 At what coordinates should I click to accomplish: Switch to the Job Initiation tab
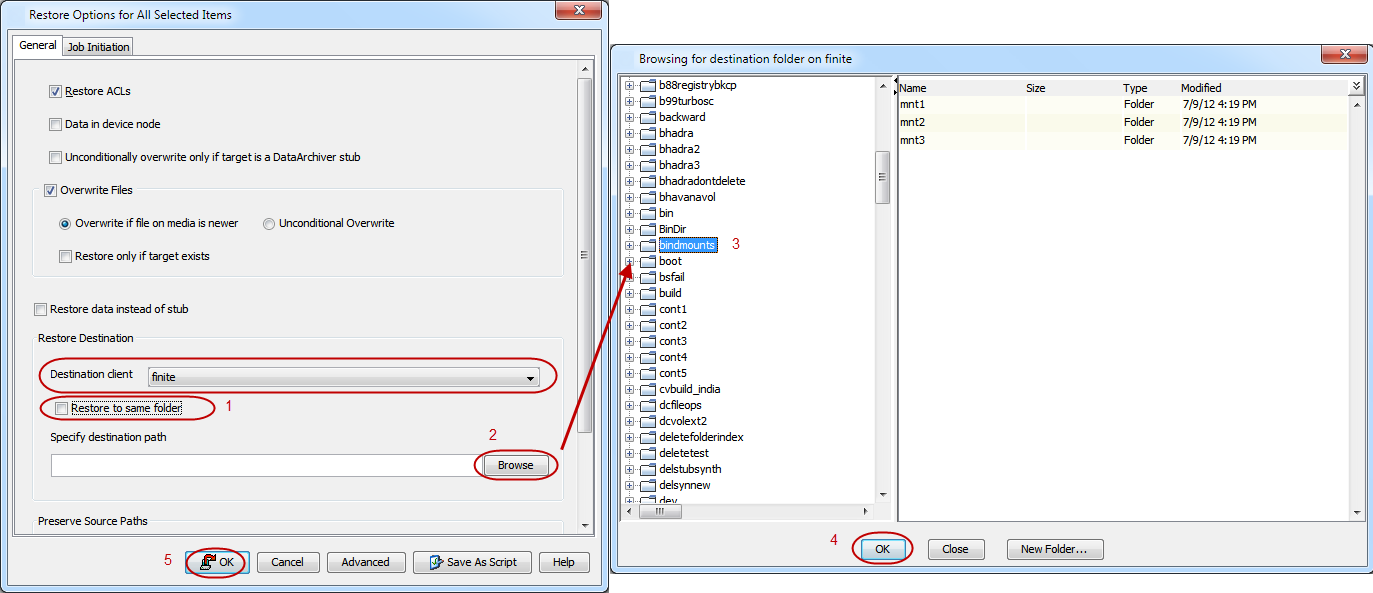pos(97,45)
